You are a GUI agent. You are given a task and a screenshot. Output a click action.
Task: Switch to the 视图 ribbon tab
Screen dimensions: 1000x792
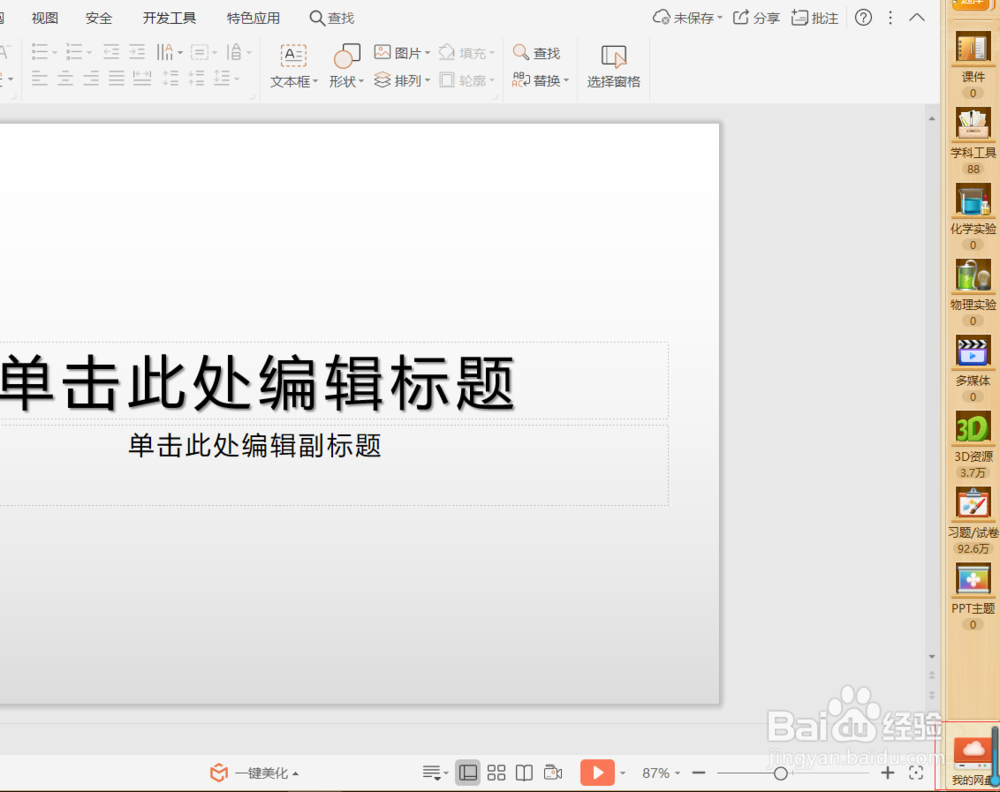(44, 17)
